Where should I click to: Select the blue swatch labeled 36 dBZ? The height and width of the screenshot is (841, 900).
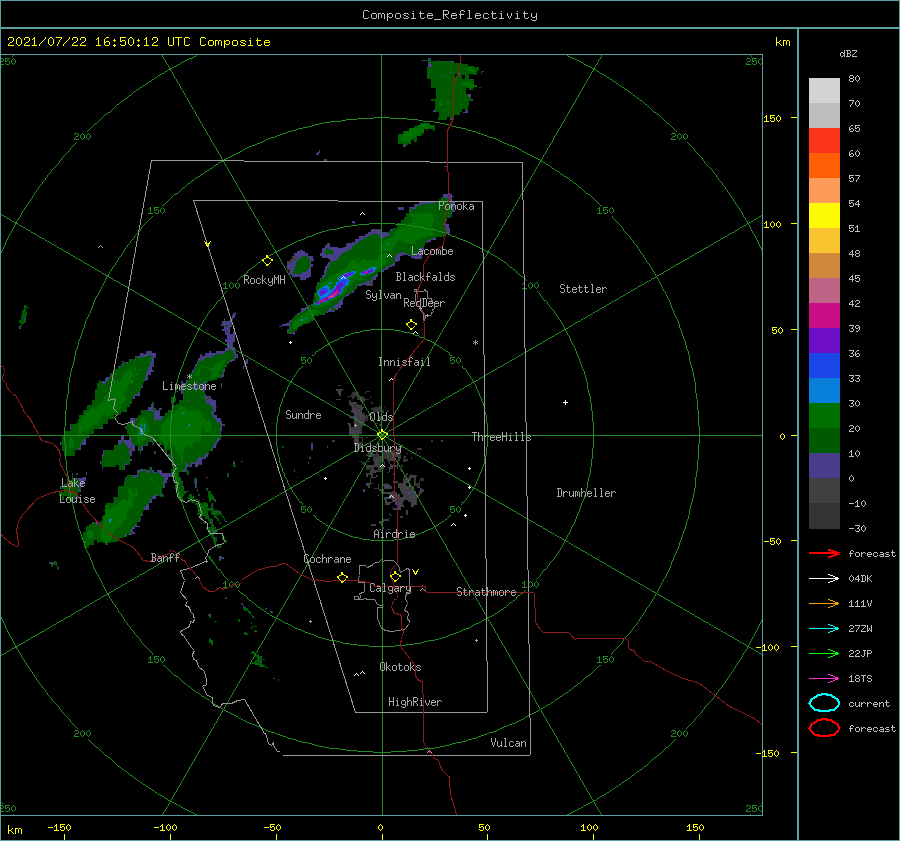pos(824,365)
